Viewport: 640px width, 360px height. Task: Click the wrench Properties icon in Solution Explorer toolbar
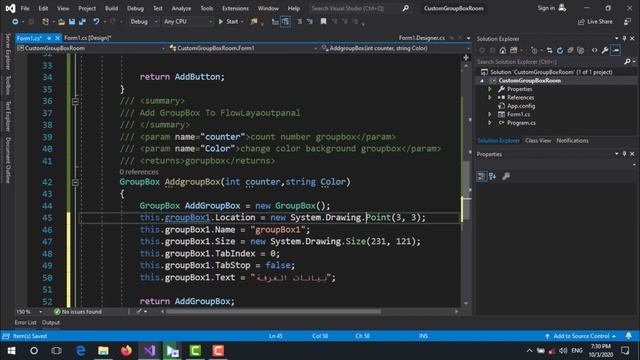pyautogui.click(x=605, y=51)
